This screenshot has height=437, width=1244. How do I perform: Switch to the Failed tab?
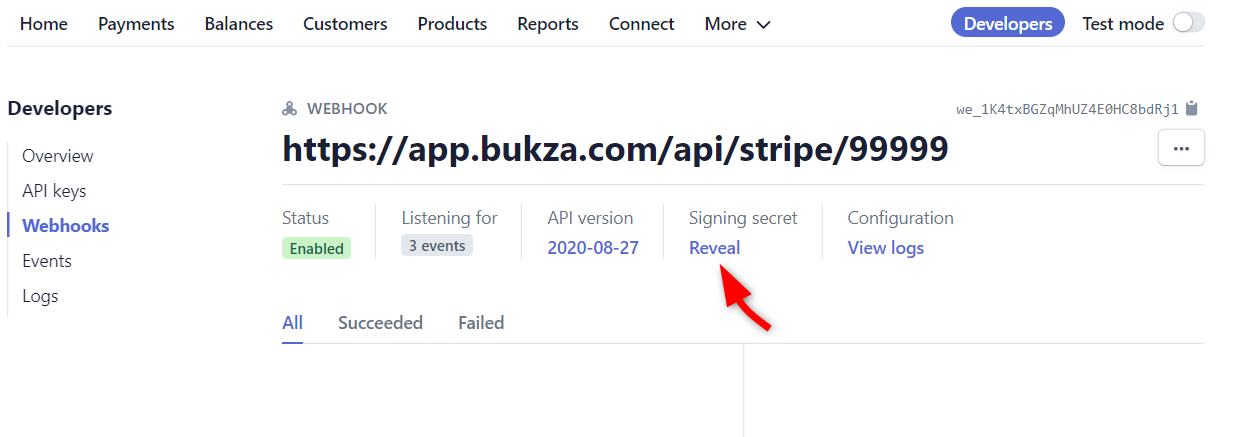coord(481,323)
